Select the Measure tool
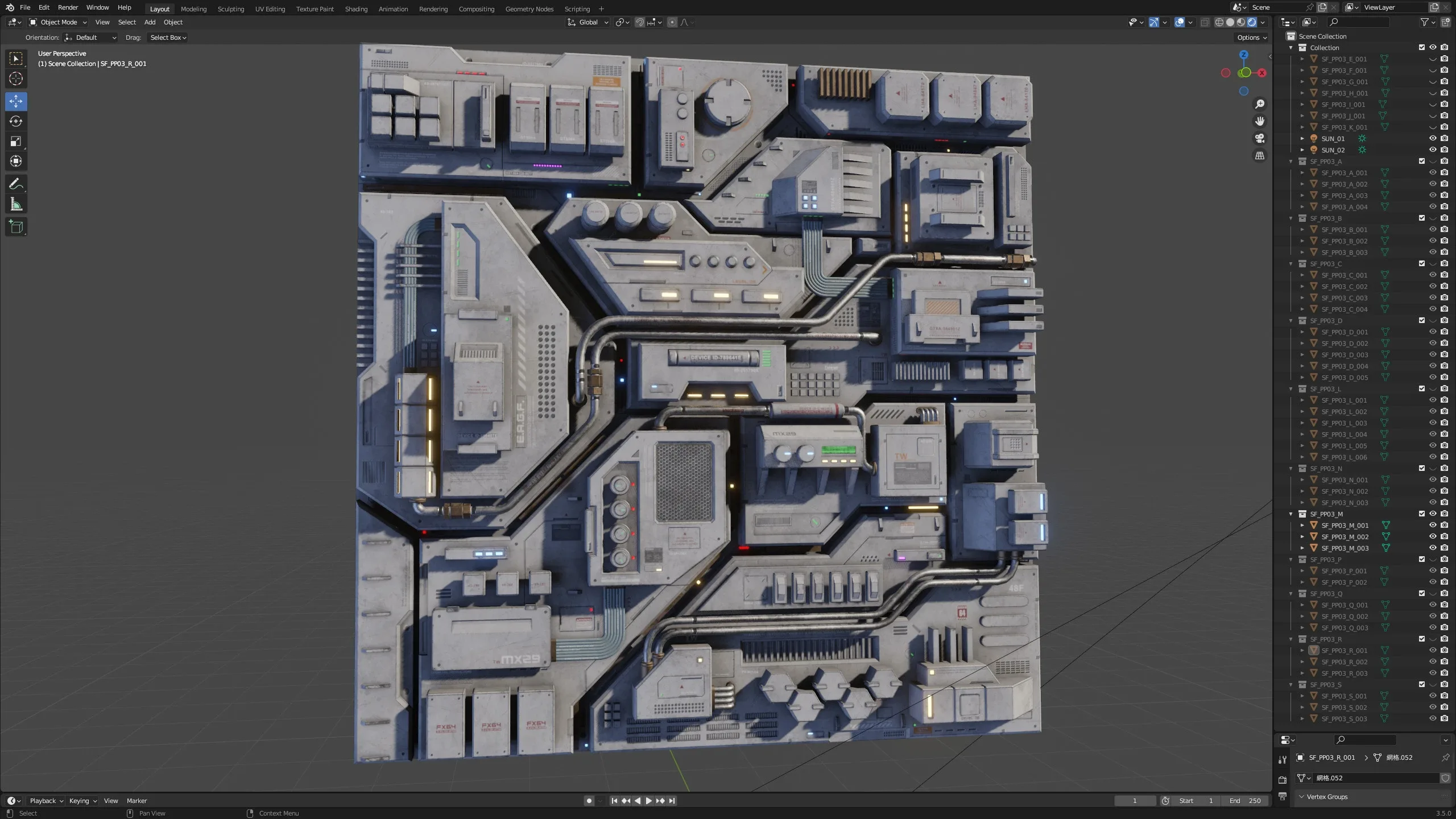Screen dimensions: 1456x819 pos(16,205)
